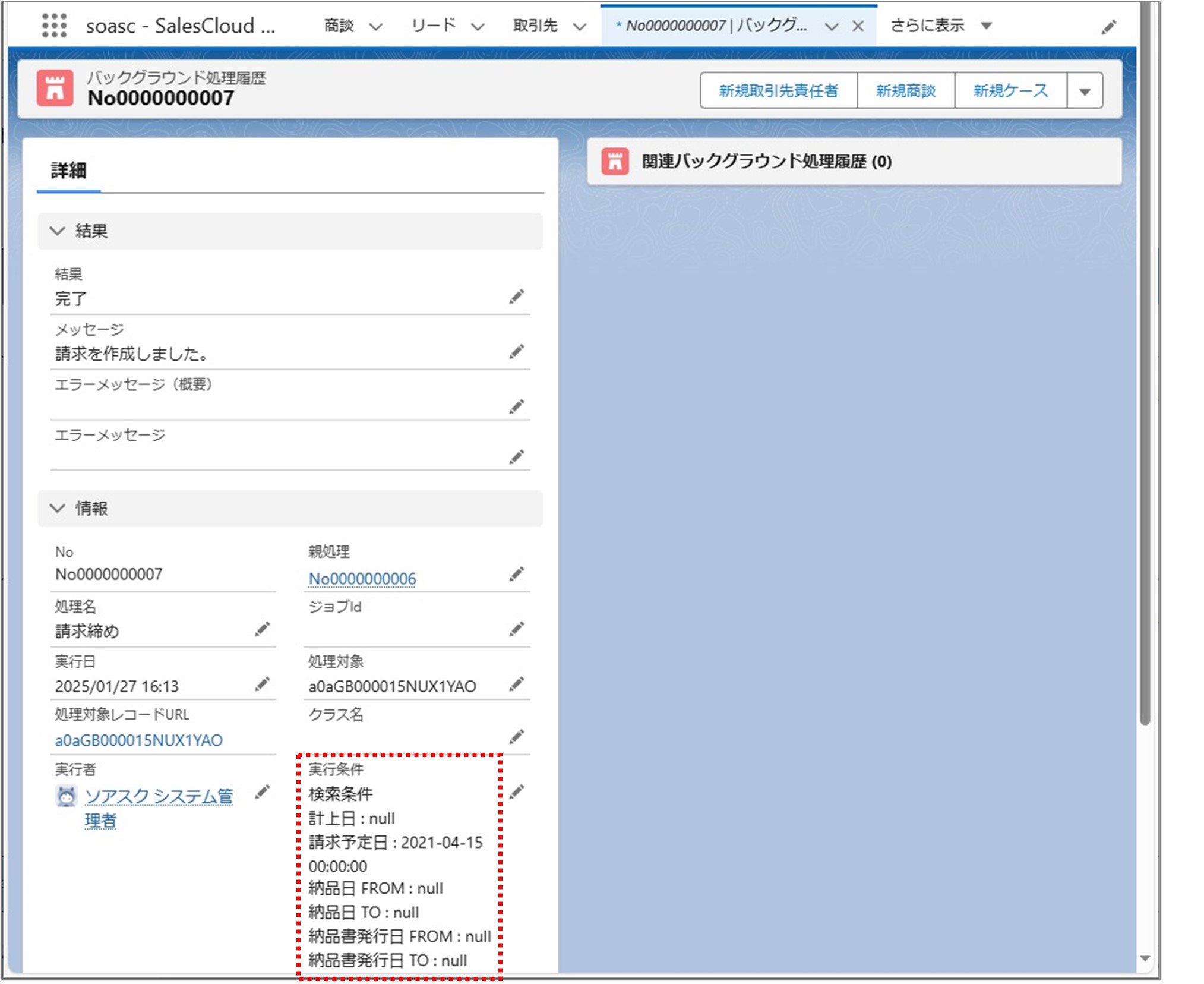The height and width of the screenshot is (984, 1204).
Task: Open more actions dropdown next to 新規ケース
Action: pyautogui.click(x=1085, y=91)
